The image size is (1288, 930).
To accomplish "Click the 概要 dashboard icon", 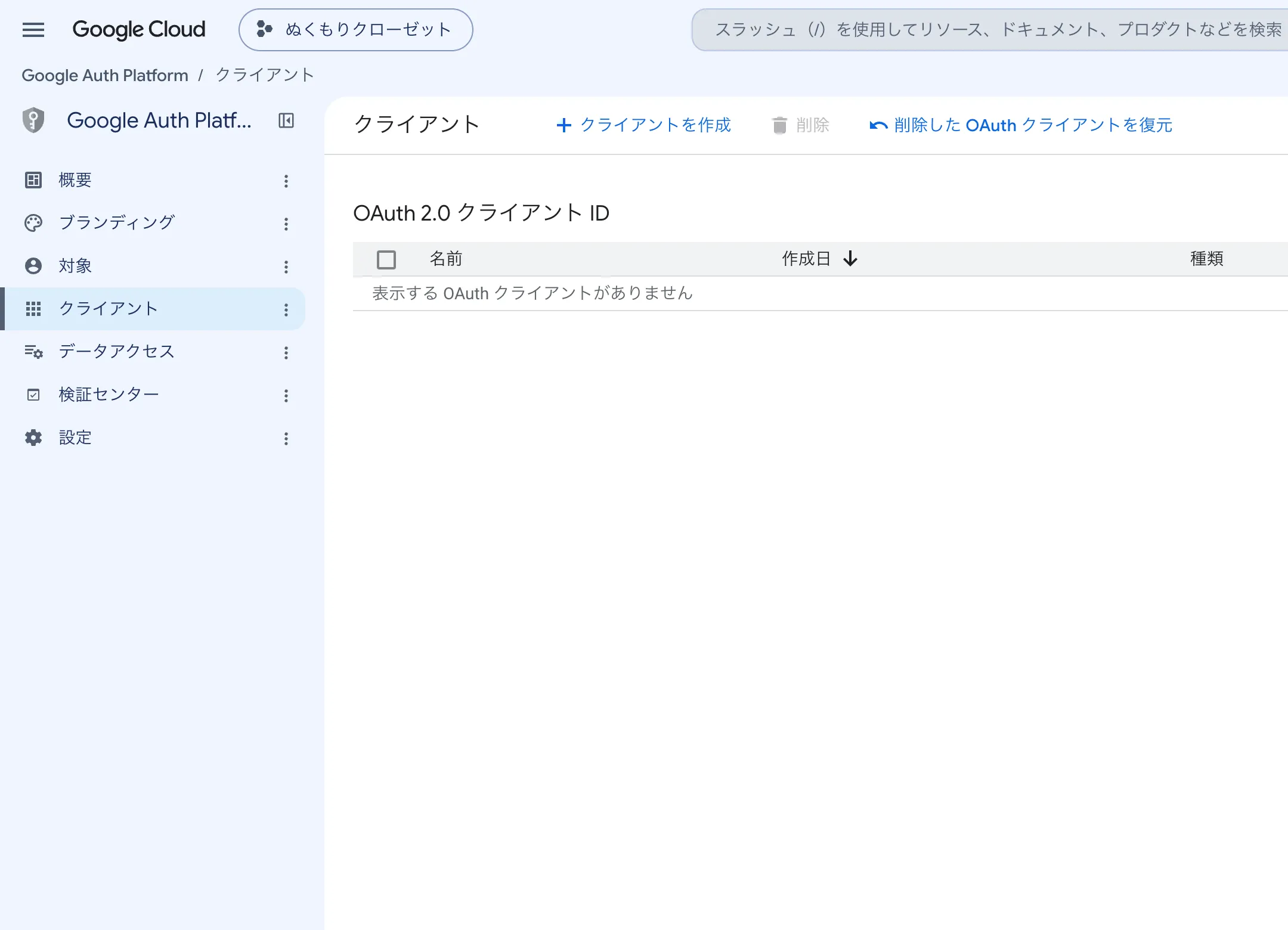I will point(33,180).
